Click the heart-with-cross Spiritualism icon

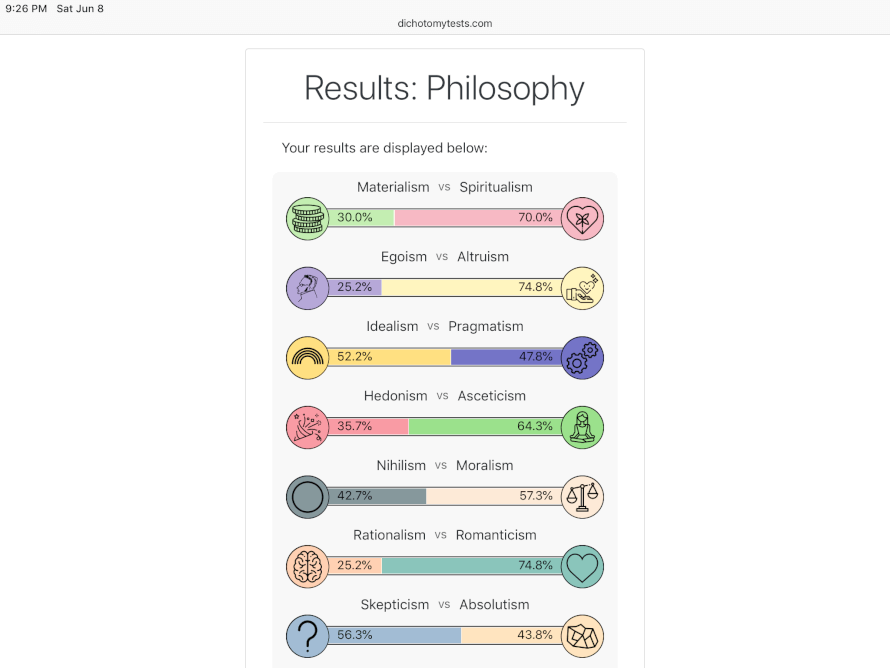[x=582, y=218]
